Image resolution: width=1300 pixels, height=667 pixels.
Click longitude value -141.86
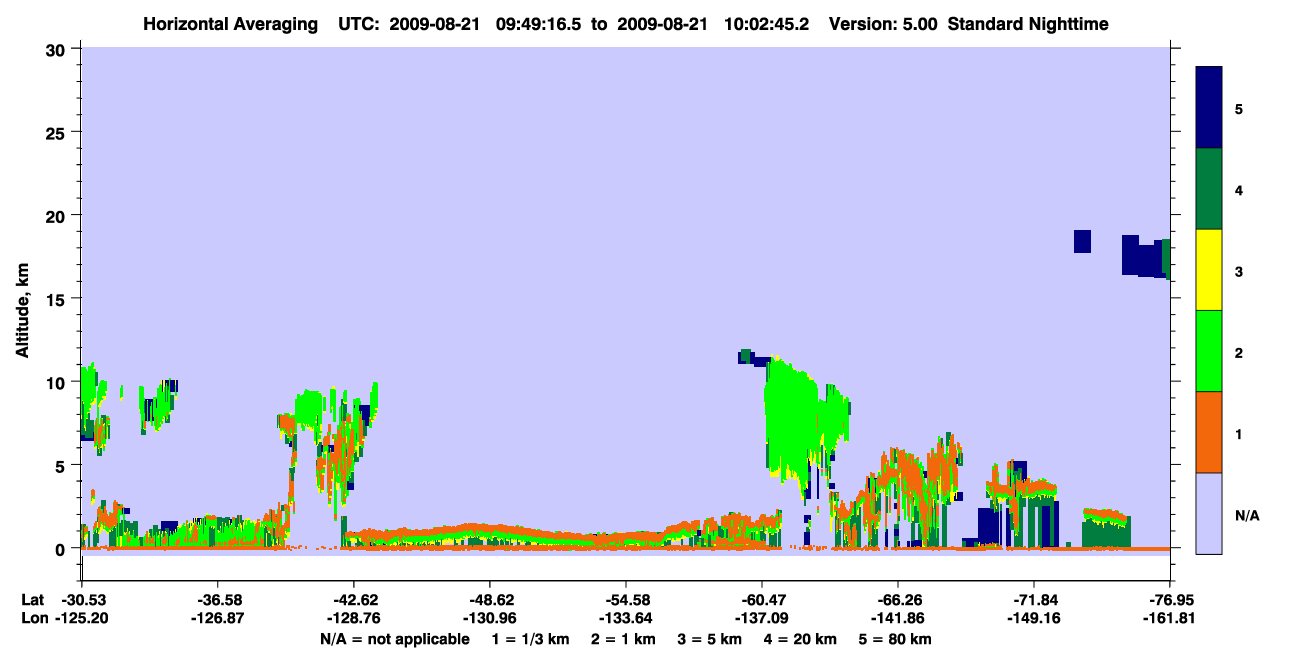point(898,619)
